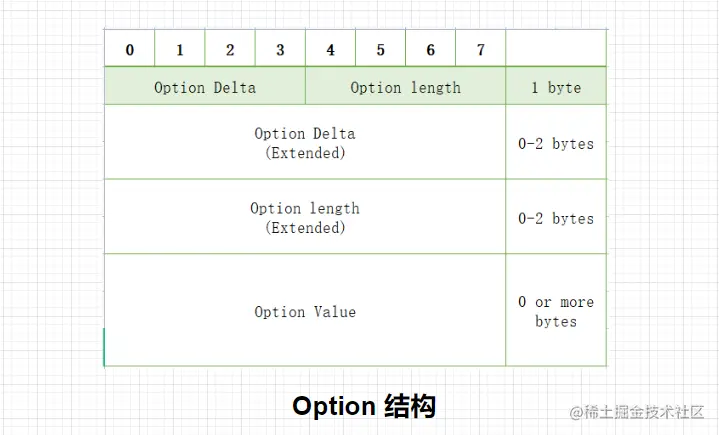The width and height of the screenshot is (719, 435).
Task: Select the bit 7 header cell
Action: (481, 48)
